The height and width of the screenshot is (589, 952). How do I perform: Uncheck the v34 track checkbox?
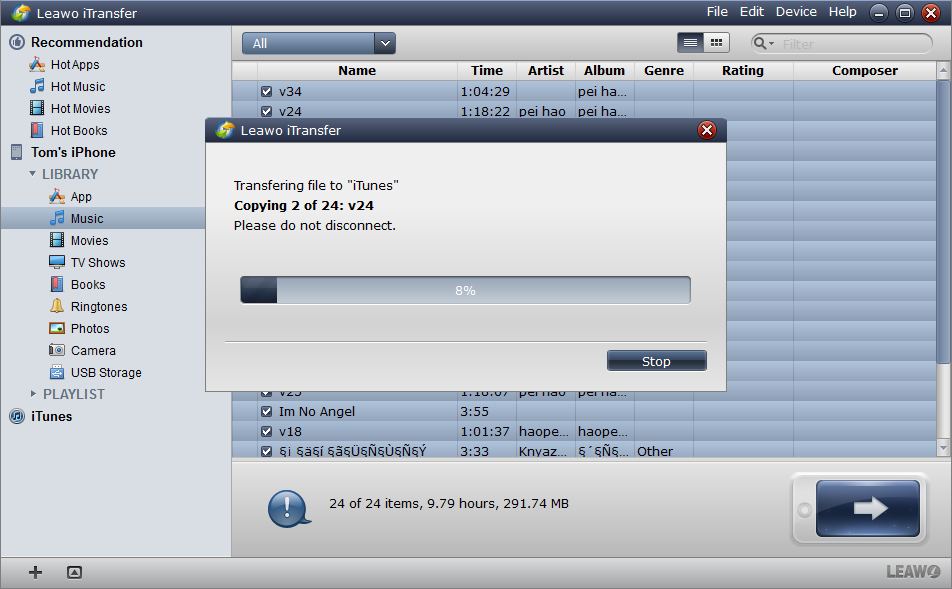coord(266,91)
